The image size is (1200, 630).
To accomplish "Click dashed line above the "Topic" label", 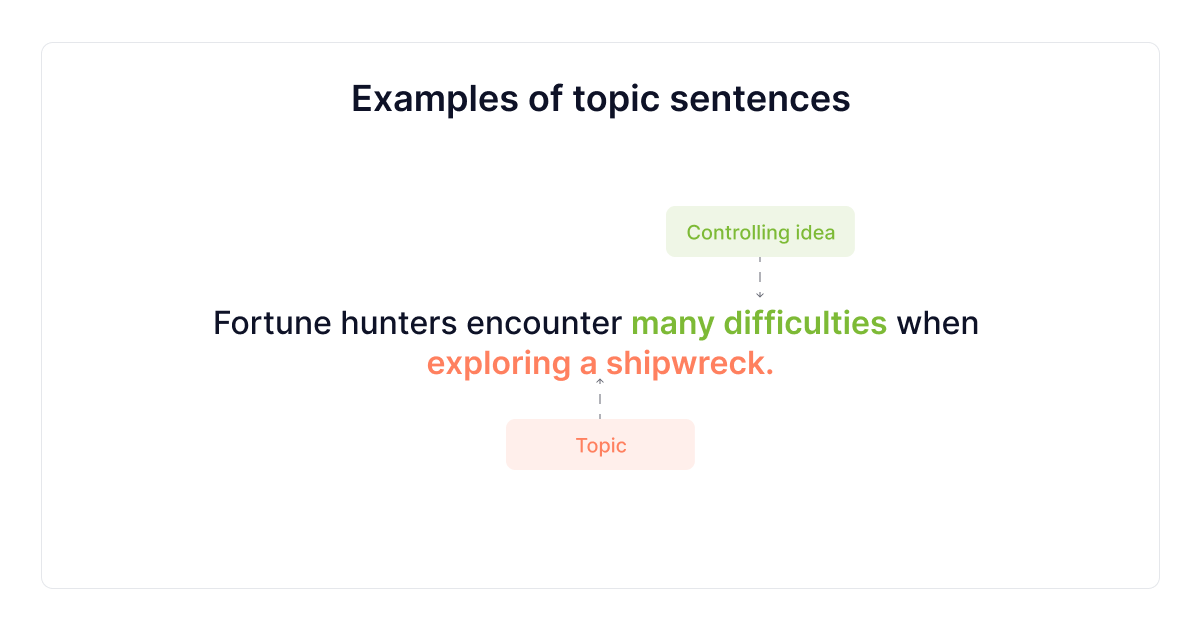I will tap(600, 402).
